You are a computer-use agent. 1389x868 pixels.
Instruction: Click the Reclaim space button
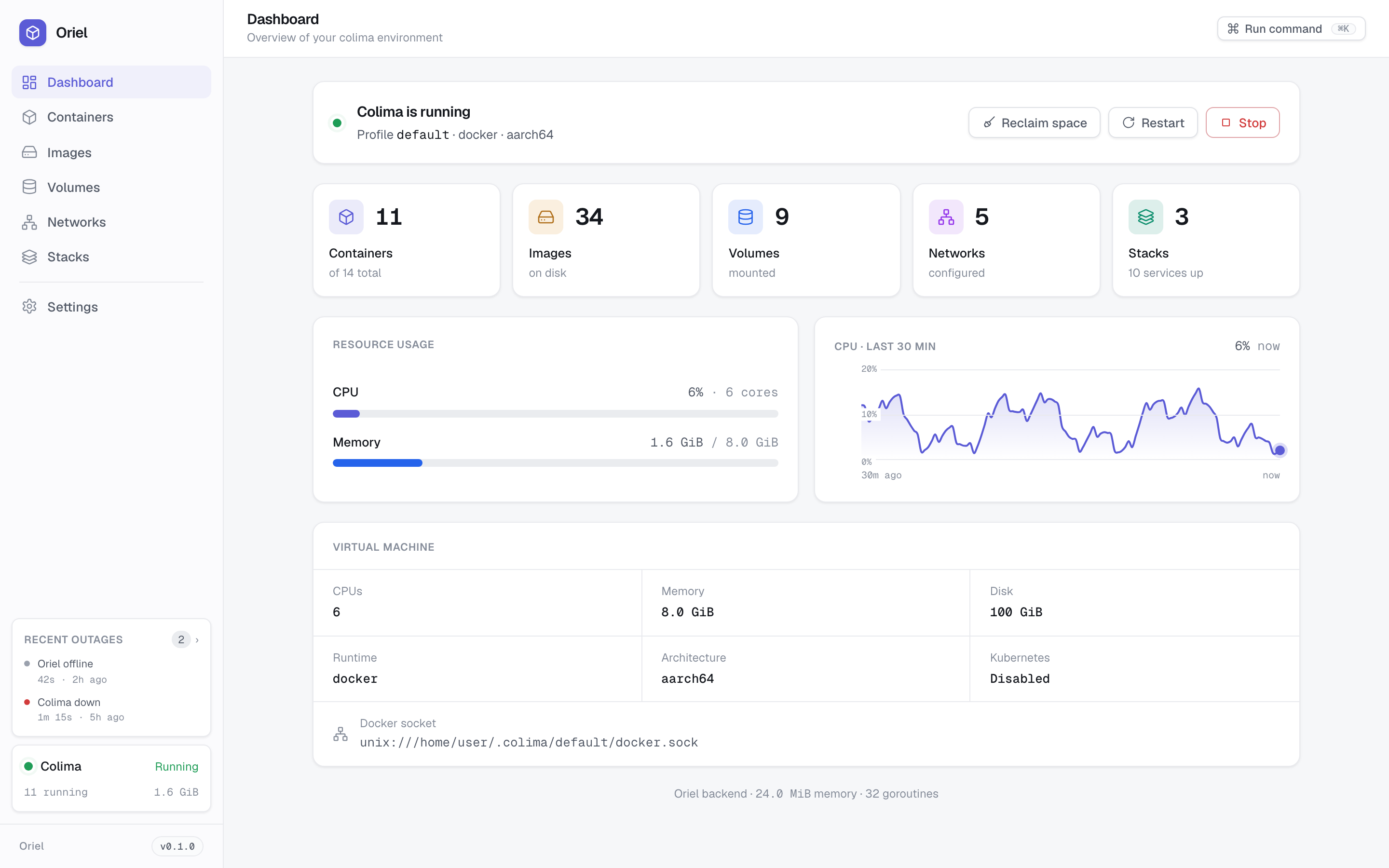coord(1035,122)
